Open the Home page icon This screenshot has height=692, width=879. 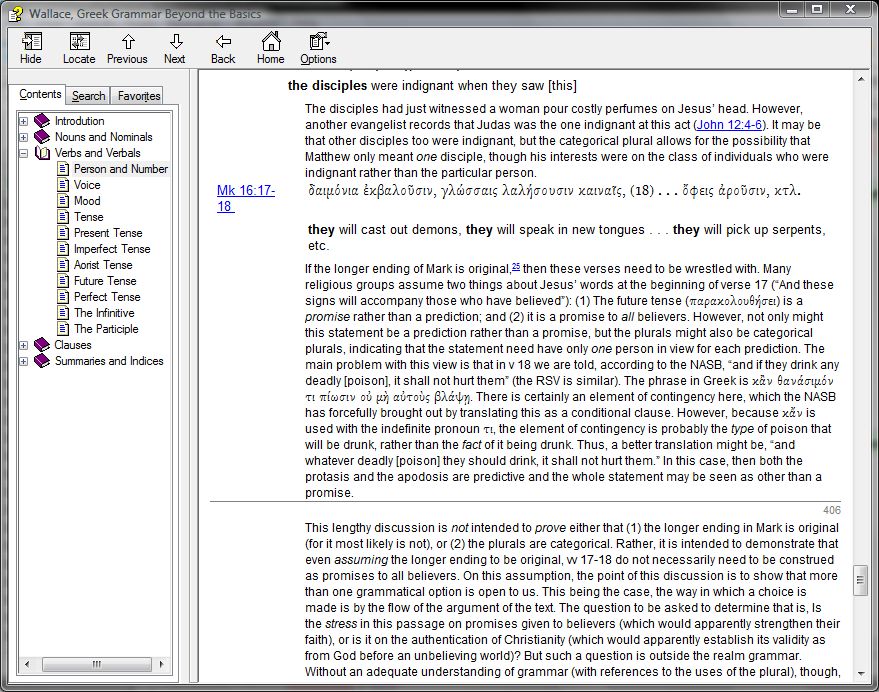point(270,47)
